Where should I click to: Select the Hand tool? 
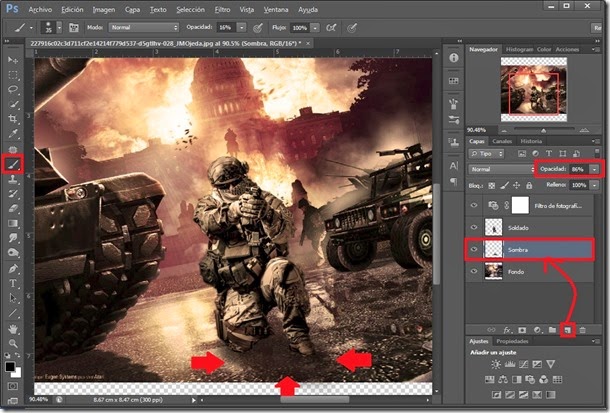13,329
